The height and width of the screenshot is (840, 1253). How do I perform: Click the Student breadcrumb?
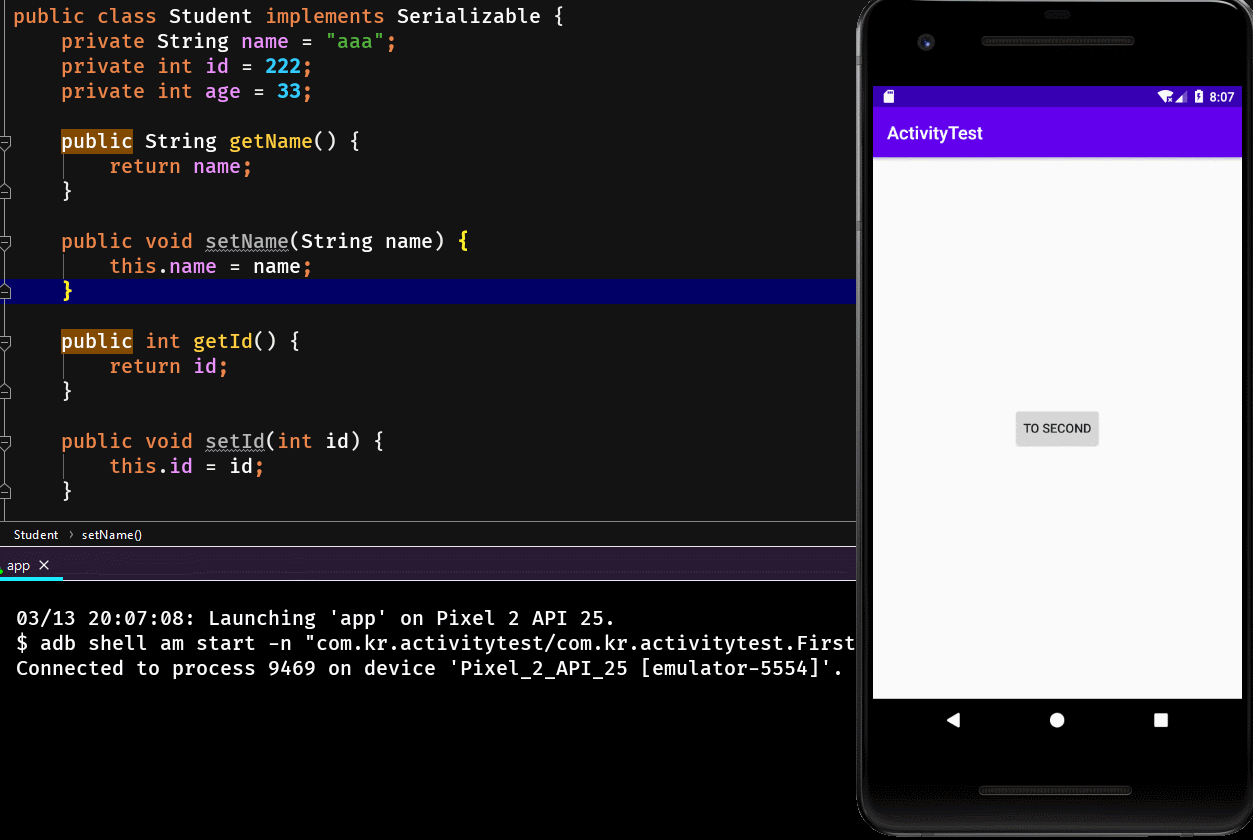point(36,535)
